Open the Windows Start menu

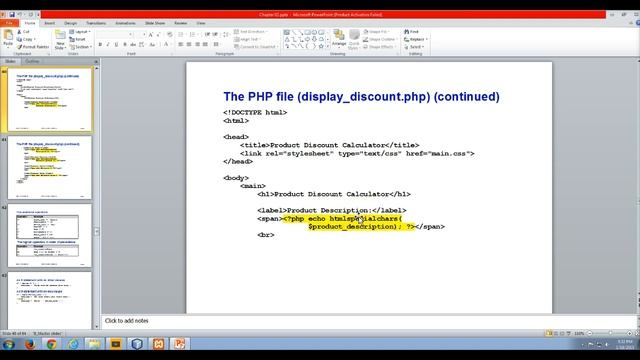[9, 344]
